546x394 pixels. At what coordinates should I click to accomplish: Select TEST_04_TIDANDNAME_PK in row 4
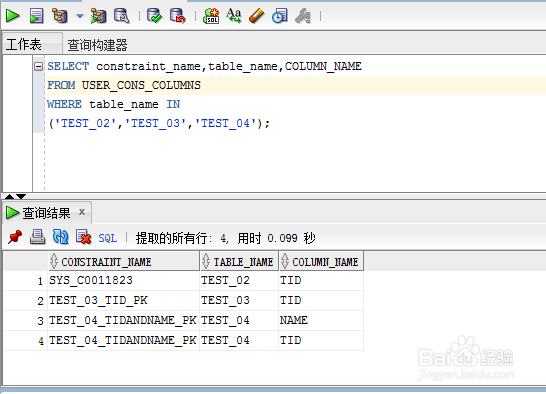[123, 340]
